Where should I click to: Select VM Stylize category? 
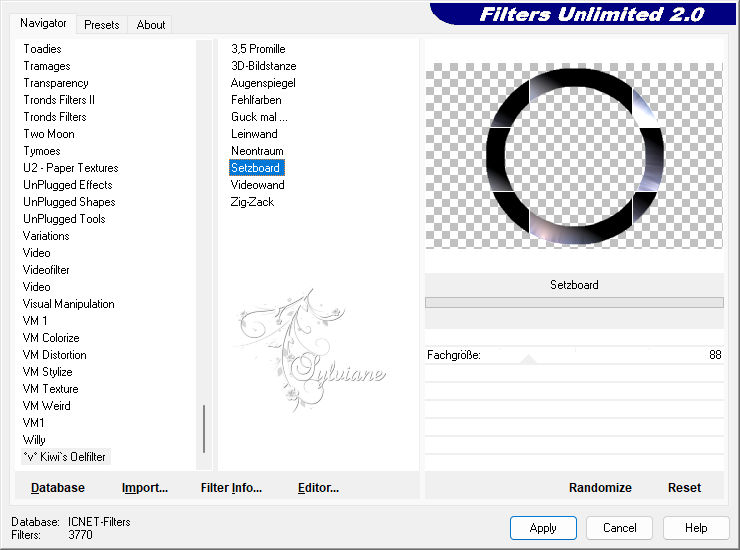point(47,372)
